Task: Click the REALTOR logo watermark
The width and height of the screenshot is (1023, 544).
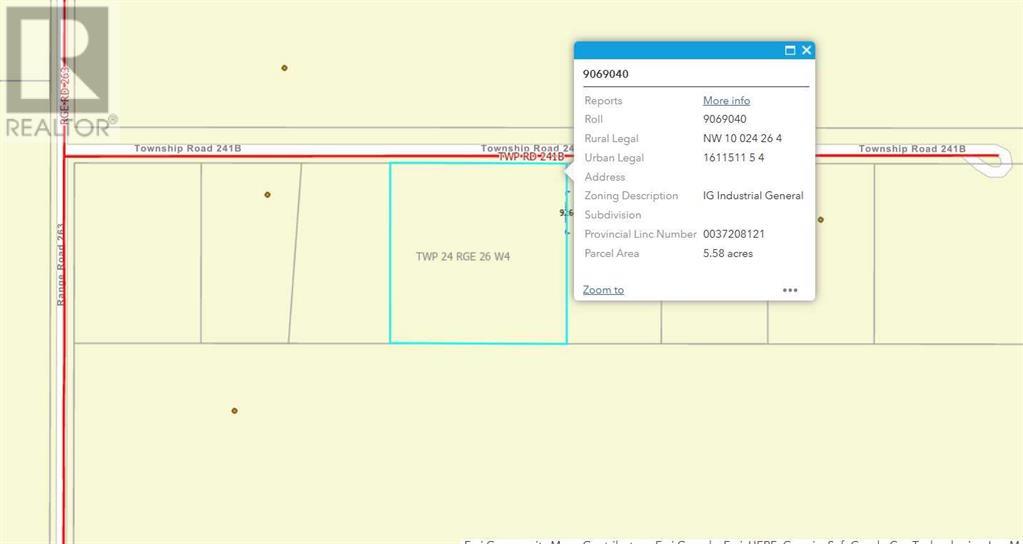Action: point(58,72)
